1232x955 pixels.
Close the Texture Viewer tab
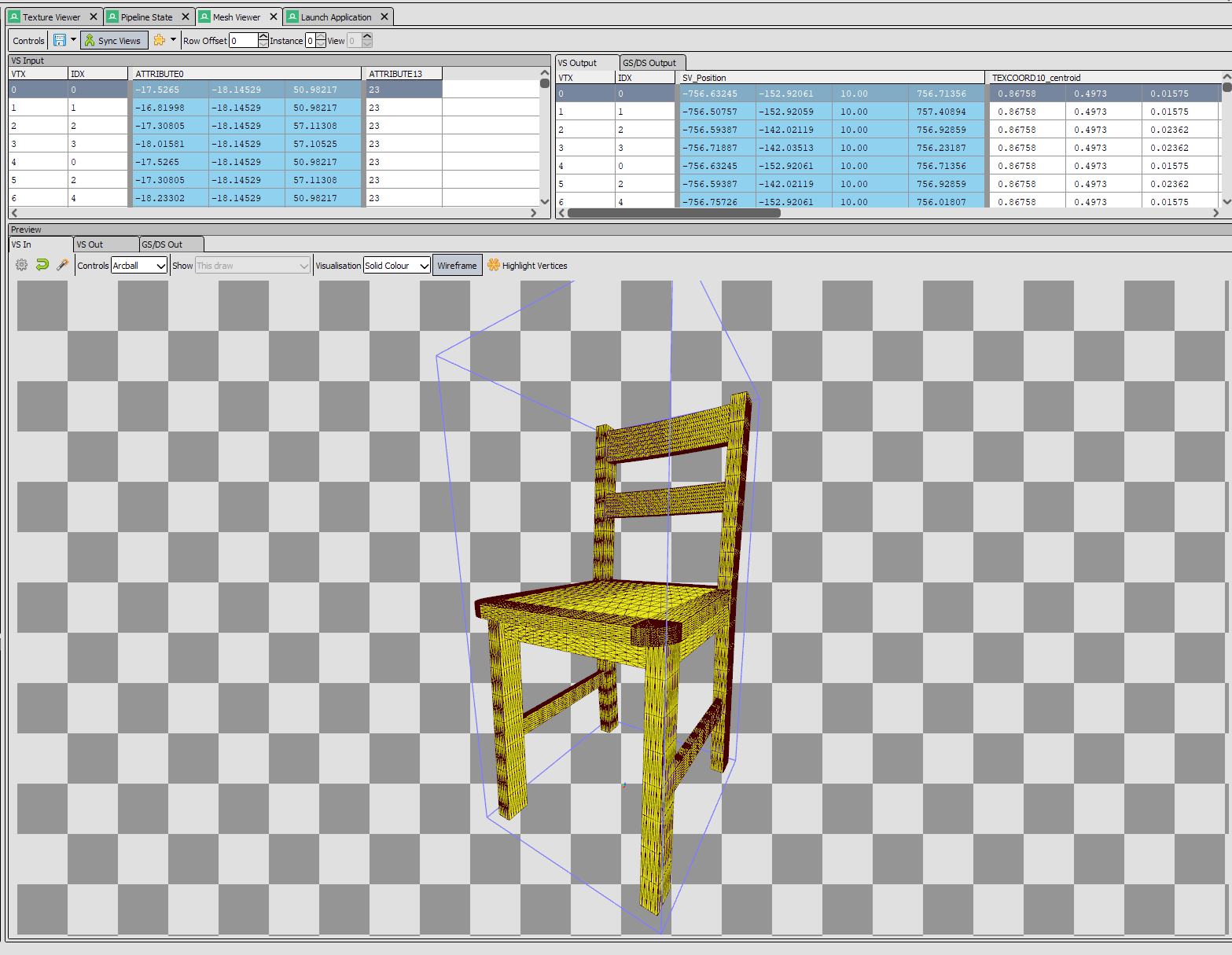tap(94, 17)
